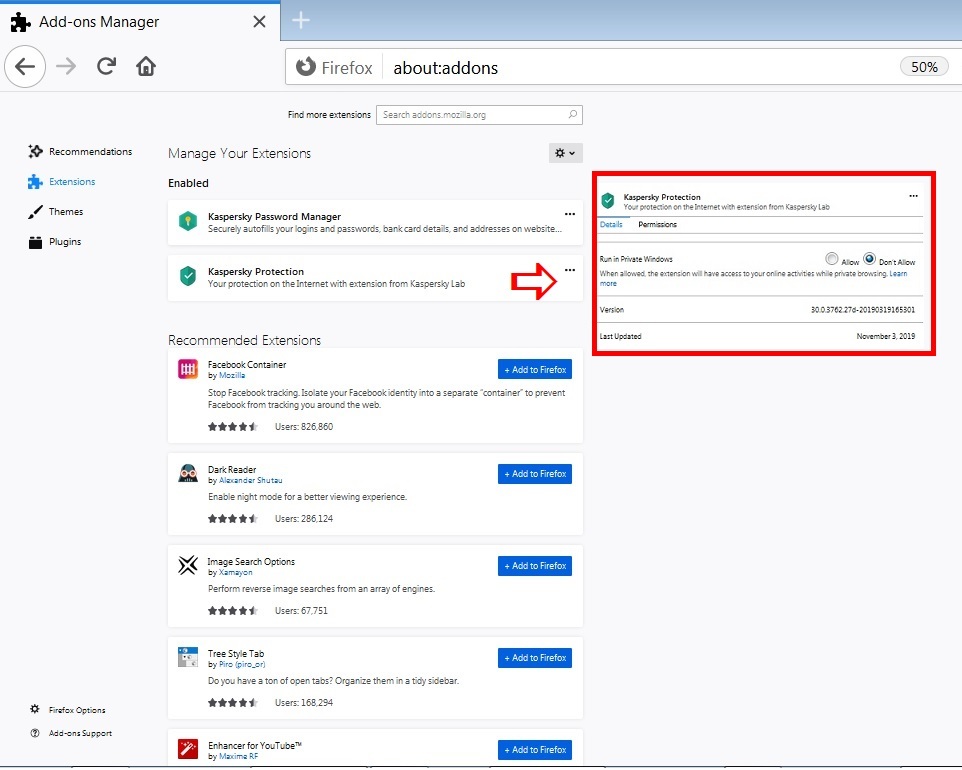The height and width of the screenshot is (770, 962).
Task: Click the Search addons.mozilla.org field
Action: tap(479, 115)
